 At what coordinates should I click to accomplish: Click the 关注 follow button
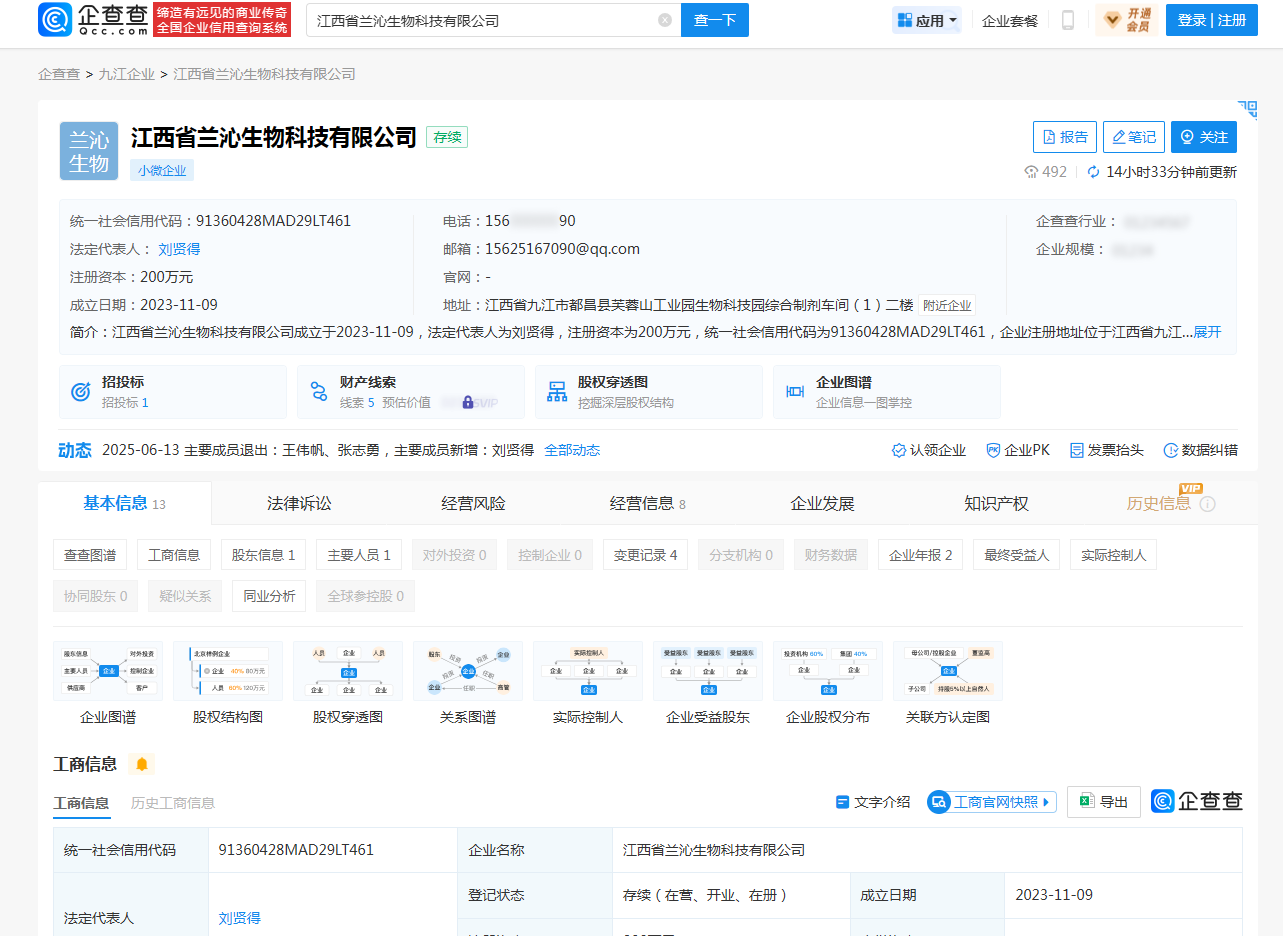(x=1203, y=137)
